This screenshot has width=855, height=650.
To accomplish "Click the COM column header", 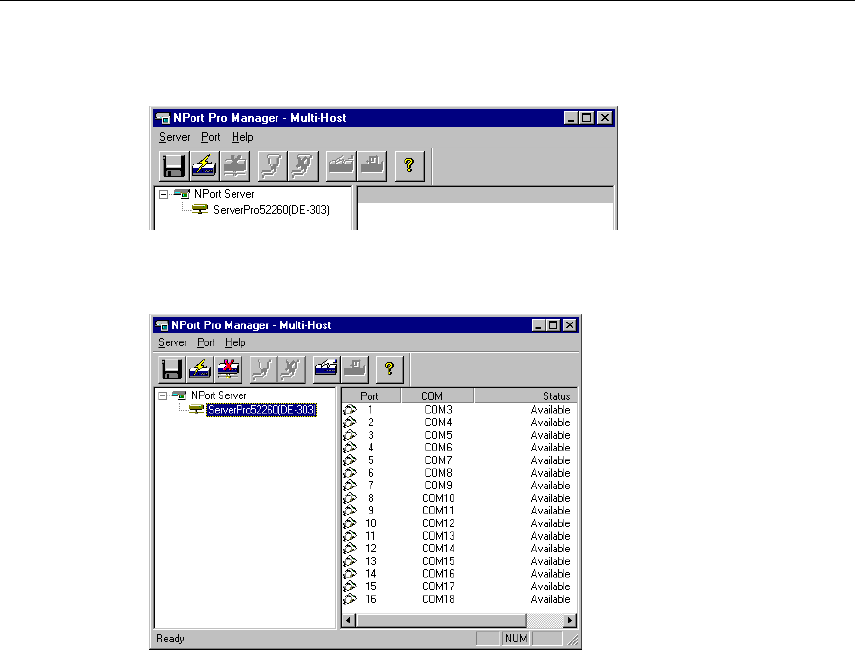I will coord(437,396).
